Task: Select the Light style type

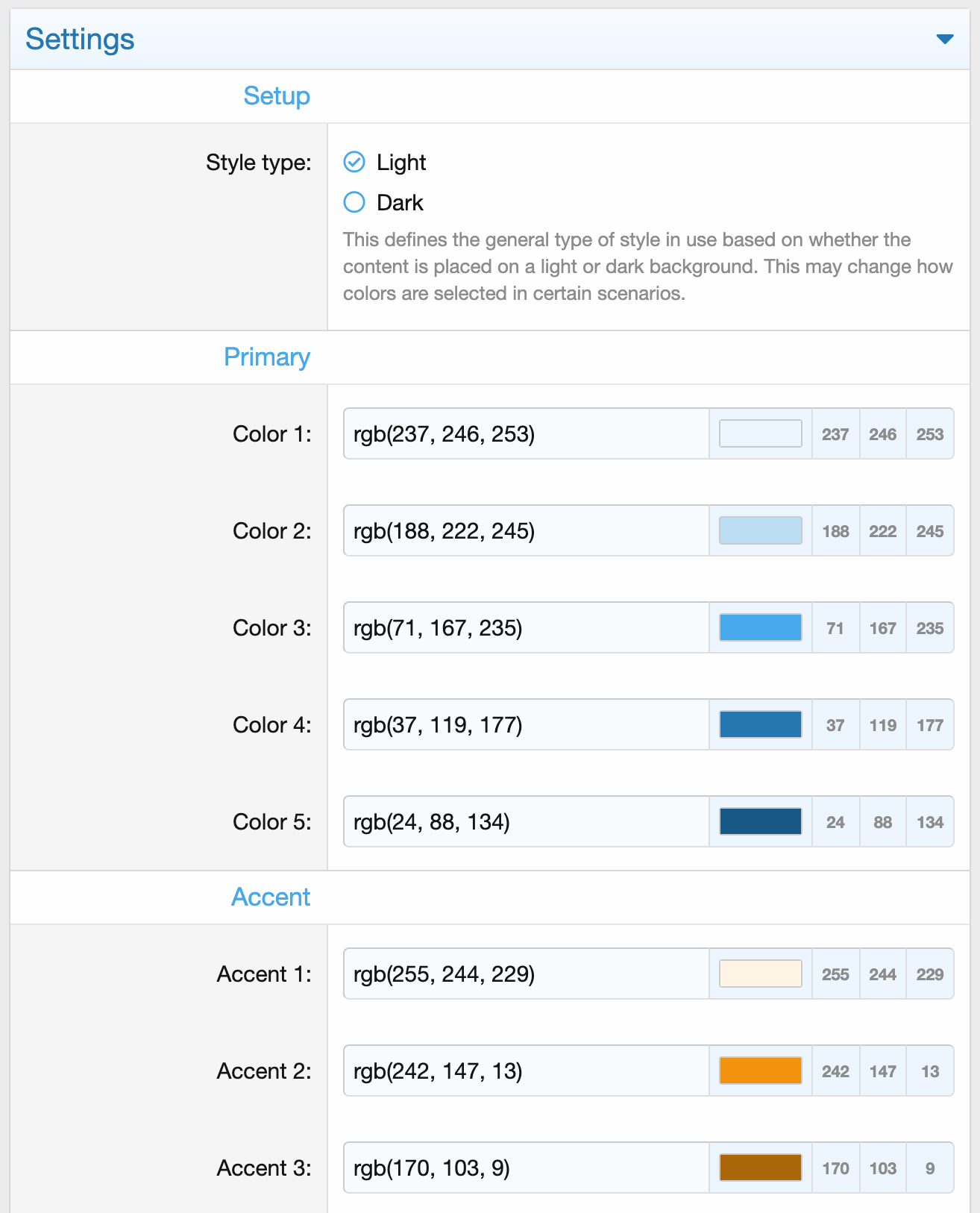Action: pos(354,162)
